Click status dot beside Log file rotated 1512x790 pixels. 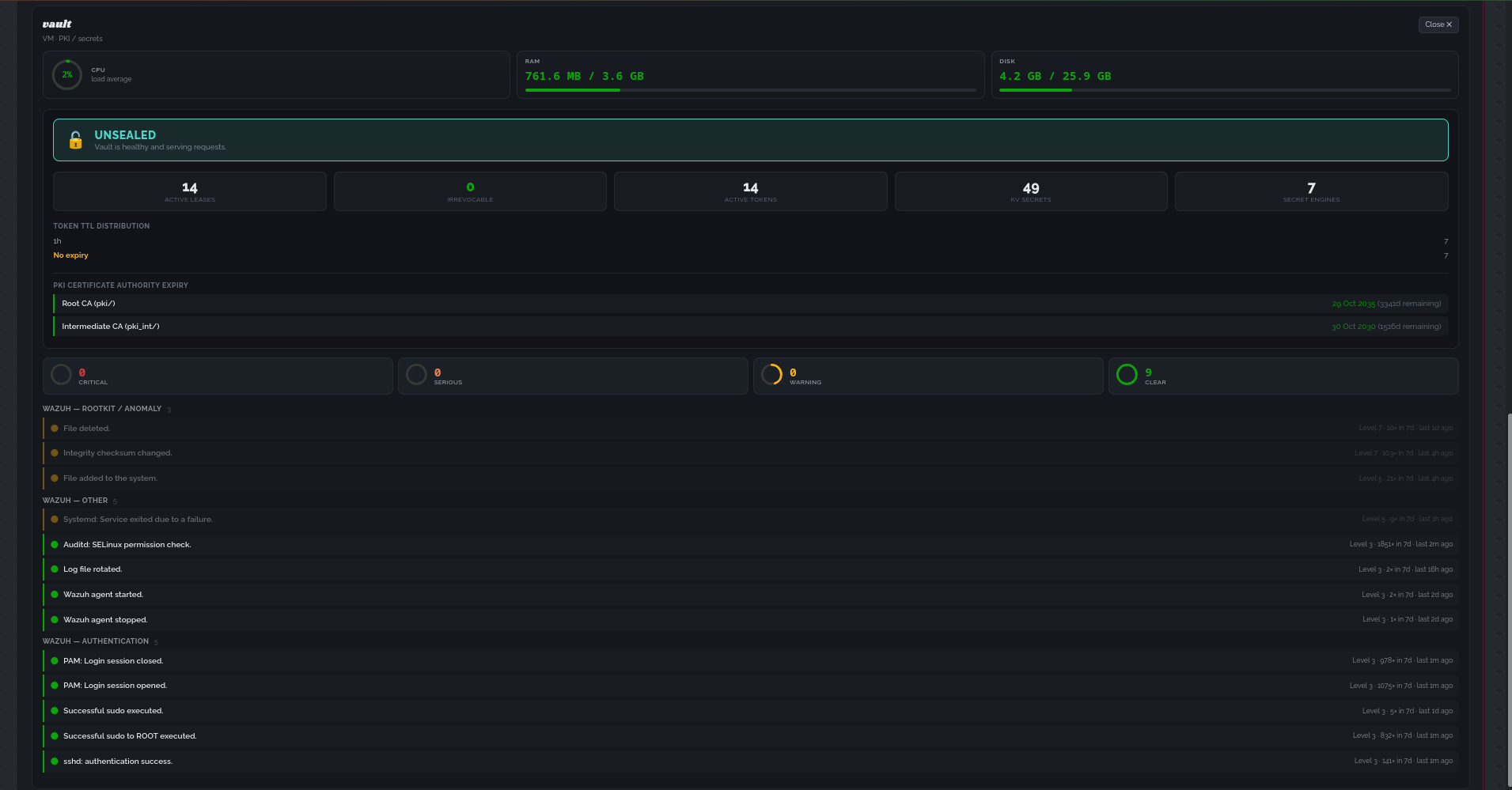pos(55,569)
